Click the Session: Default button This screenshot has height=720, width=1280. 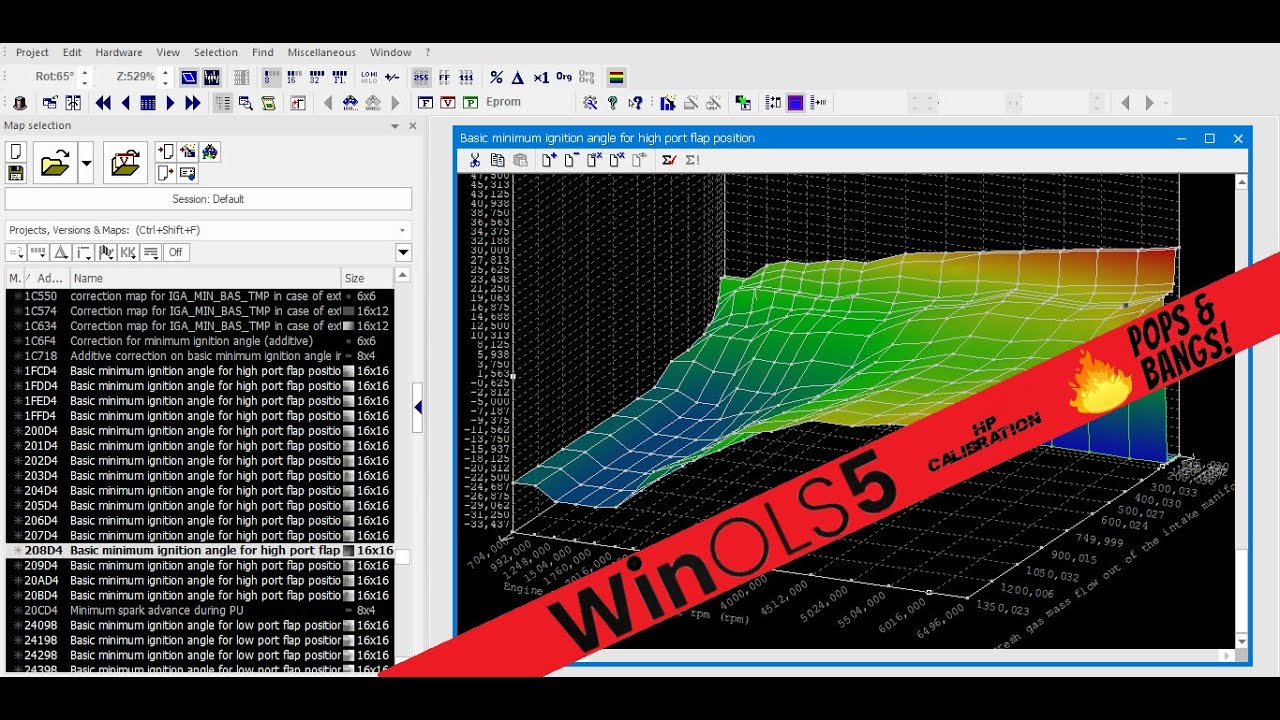(x=208, y=199)
